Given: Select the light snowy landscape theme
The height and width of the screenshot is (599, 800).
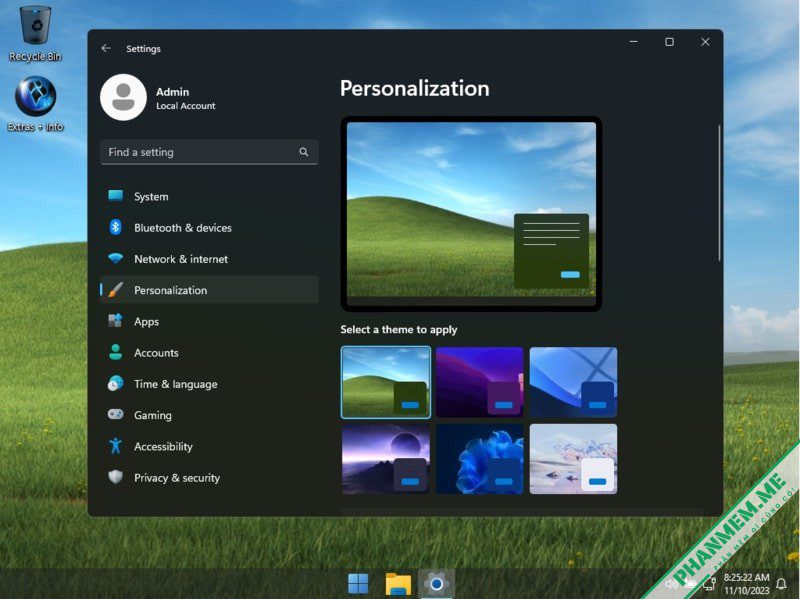Looking at the screenshot, I should [573, 459].
